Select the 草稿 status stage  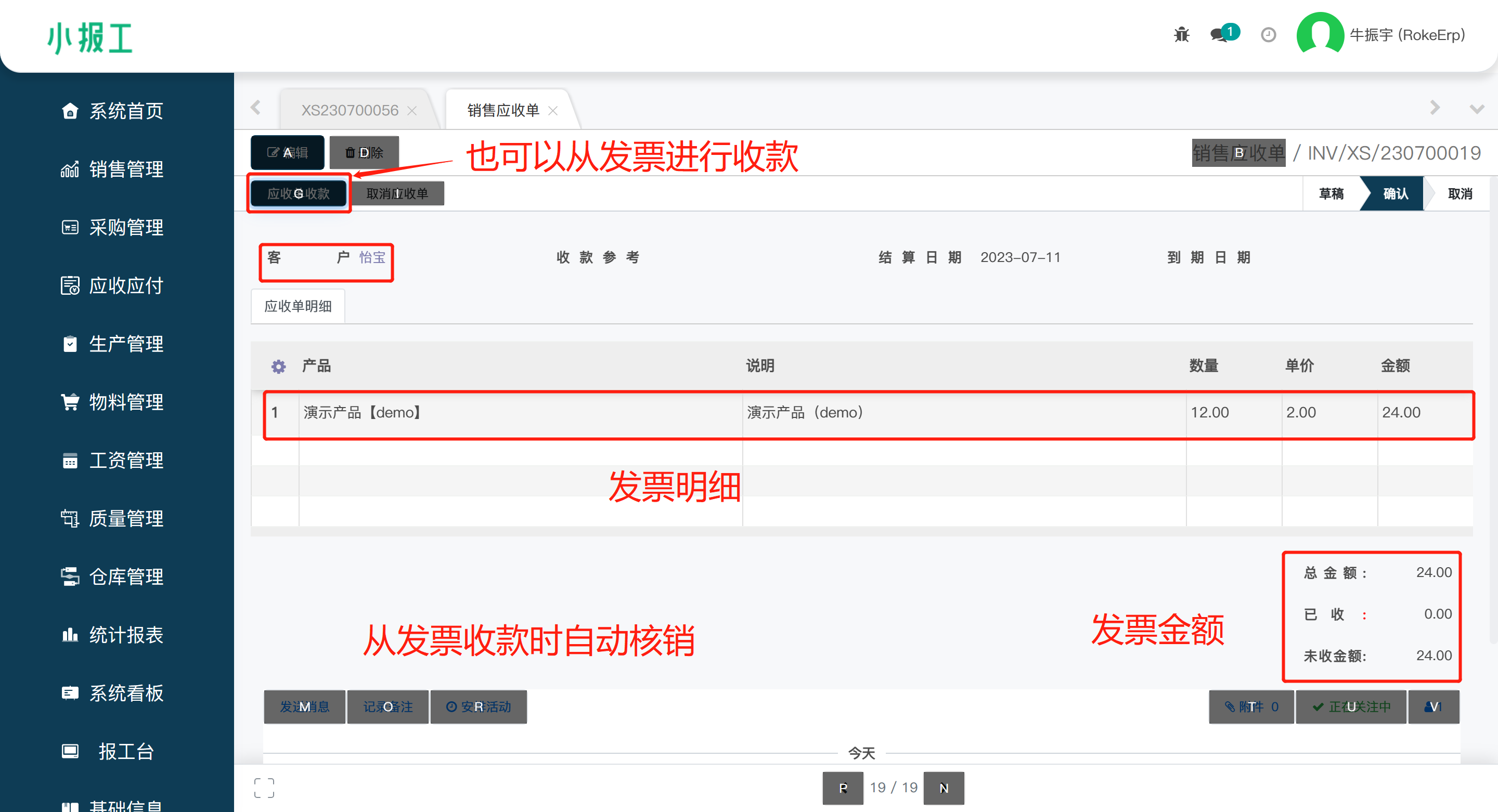(1331, 193)
